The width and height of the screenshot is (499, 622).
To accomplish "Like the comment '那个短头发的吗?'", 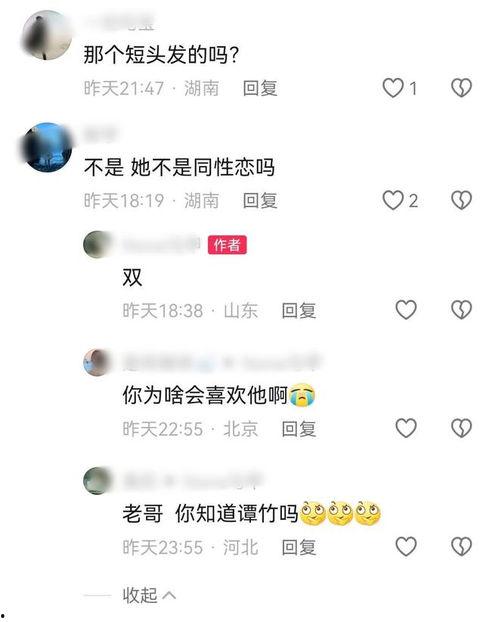I will (x=393, y=88).
